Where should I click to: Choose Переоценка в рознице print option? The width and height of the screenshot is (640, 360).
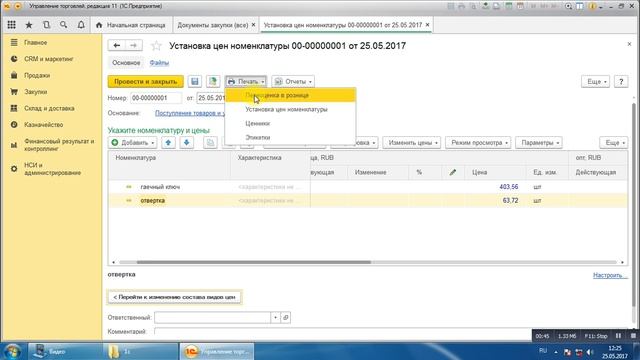[x=291, y=95]
